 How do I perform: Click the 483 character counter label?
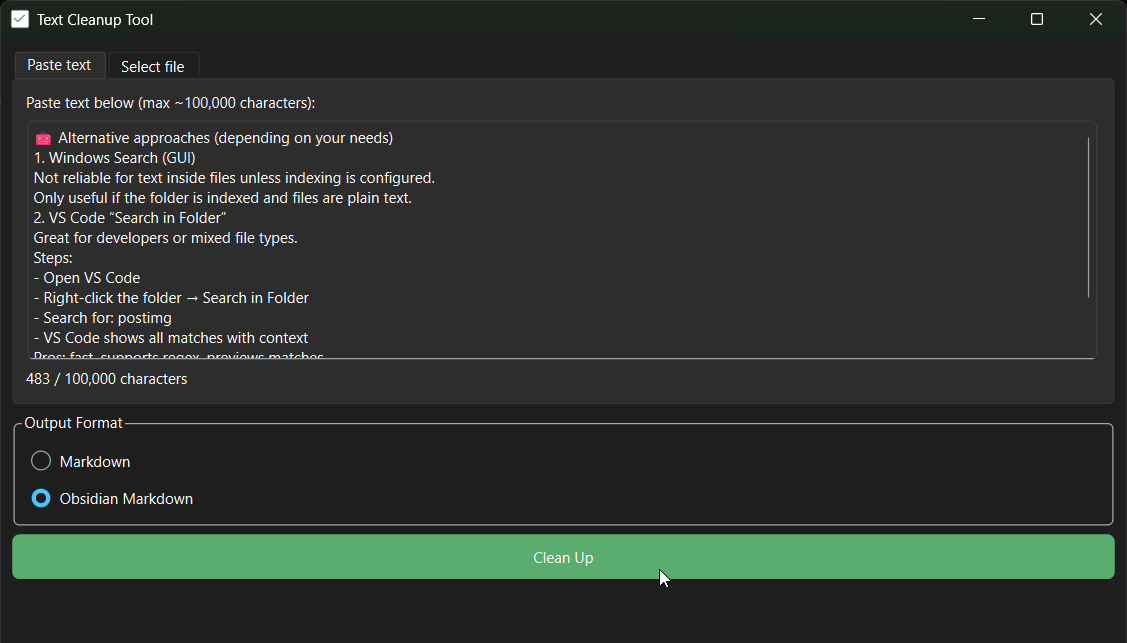(x=106, y=378)
